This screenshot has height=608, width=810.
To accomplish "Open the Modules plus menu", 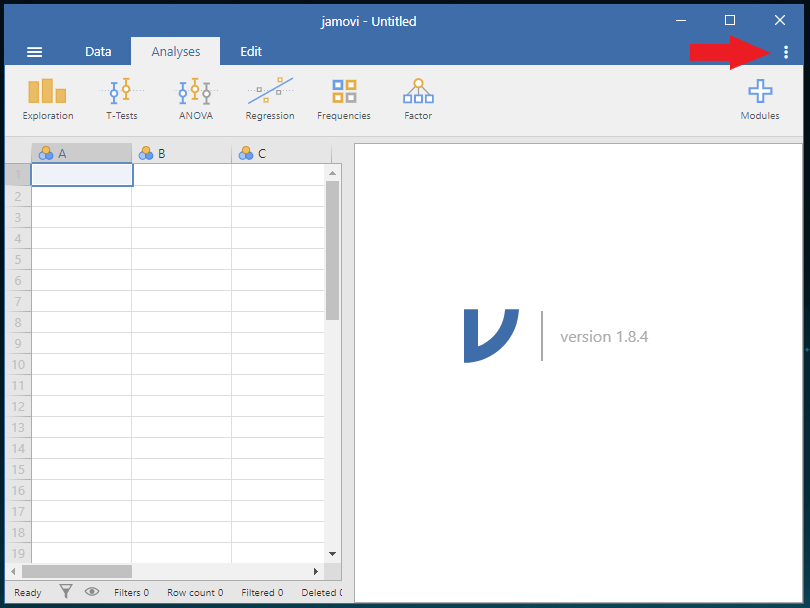I will (x=760, y=100).
